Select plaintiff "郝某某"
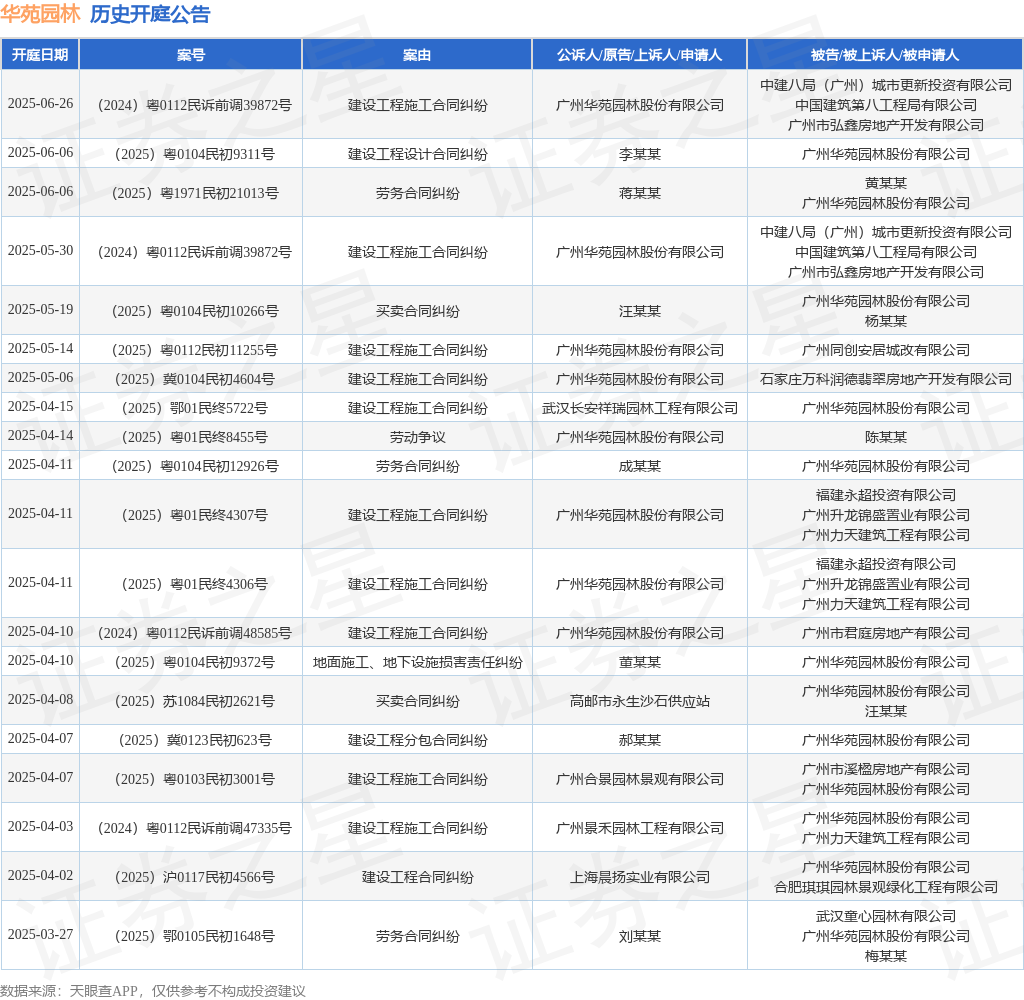 click(x=639, y=740)
